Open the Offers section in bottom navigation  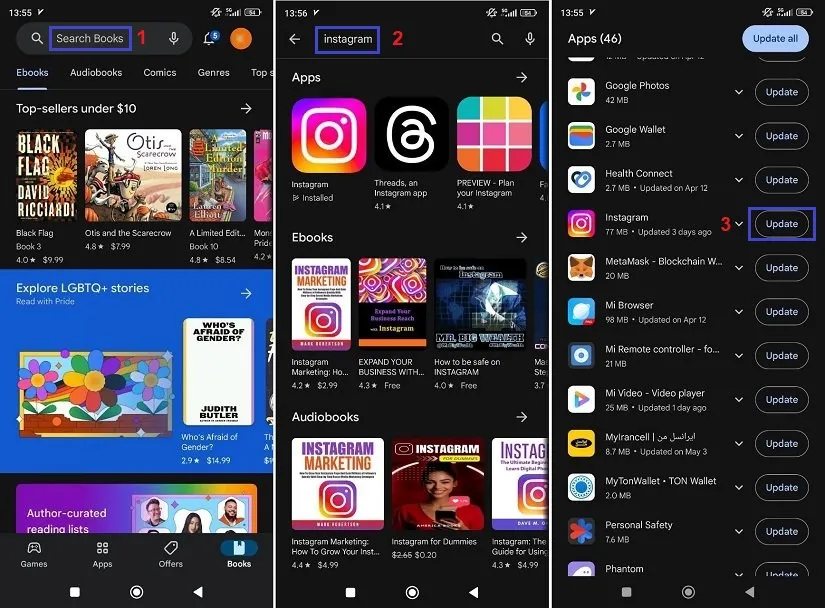click(170, 555)
